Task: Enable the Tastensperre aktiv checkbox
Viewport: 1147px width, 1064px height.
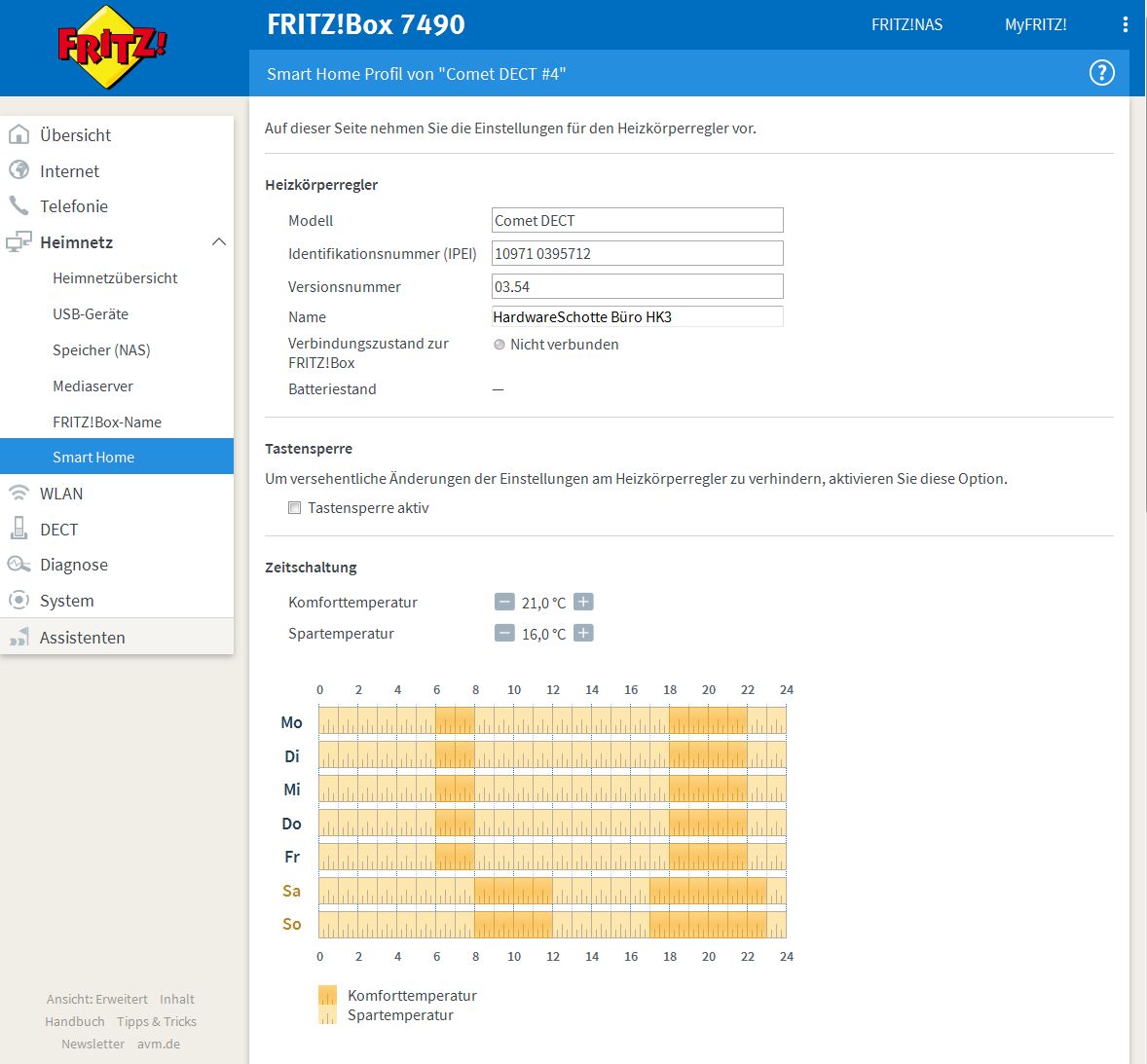Action: coord(295,507)
